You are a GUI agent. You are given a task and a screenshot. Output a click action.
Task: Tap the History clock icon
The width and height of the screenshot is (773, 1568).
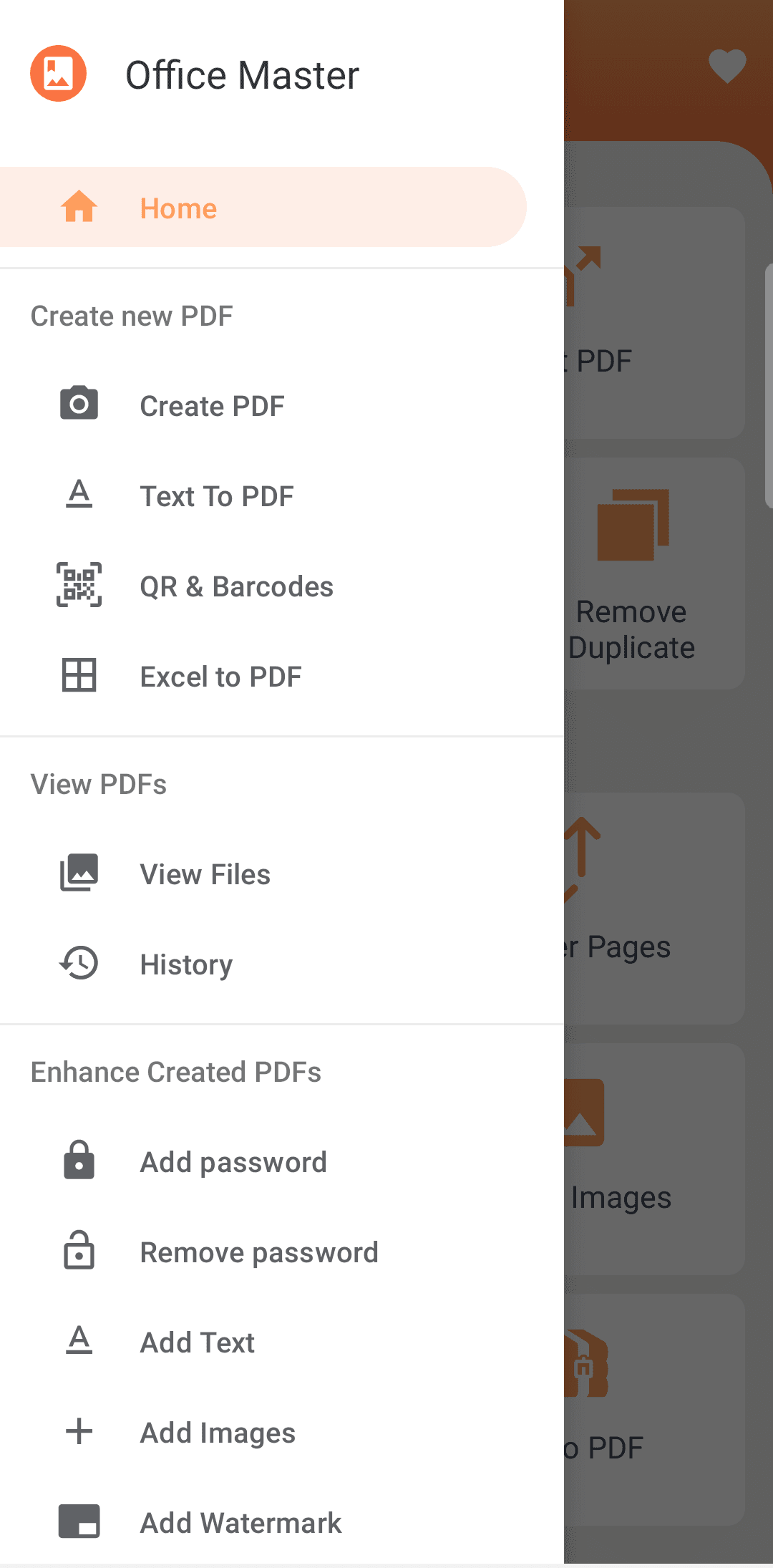click(x=79, y=963)
